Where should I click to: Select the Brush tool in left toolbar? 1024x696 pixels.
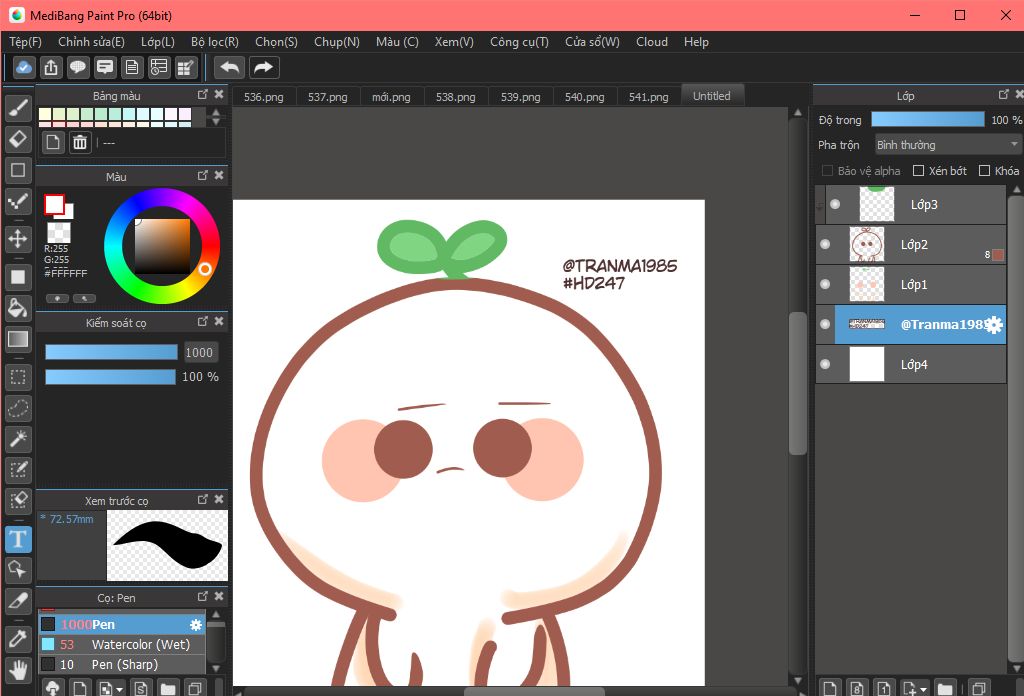point(17,107)
